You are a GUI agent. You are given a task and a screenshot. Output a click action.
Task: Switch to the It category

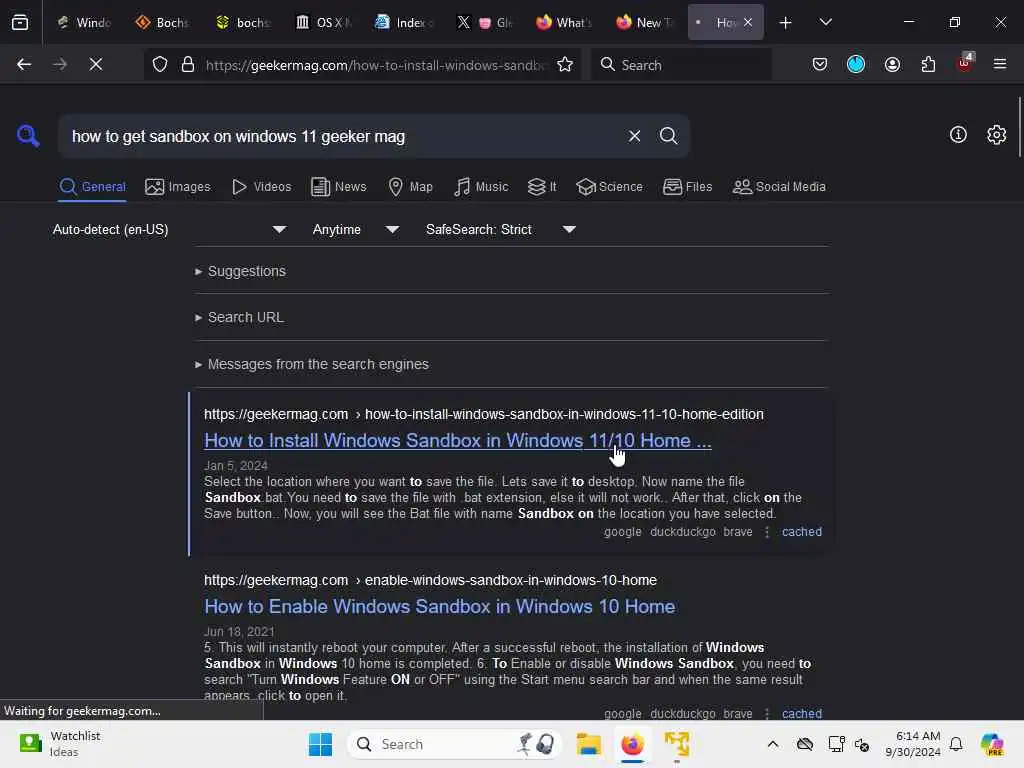tap(541, 187)
